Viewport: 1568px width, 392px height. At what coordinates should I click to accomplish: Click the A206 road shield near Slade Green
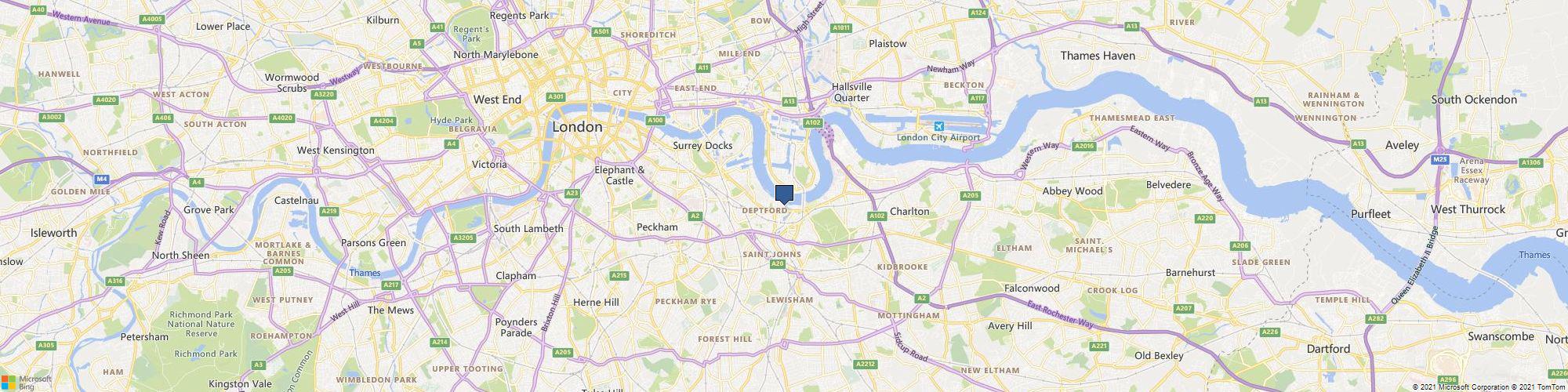1240,245
